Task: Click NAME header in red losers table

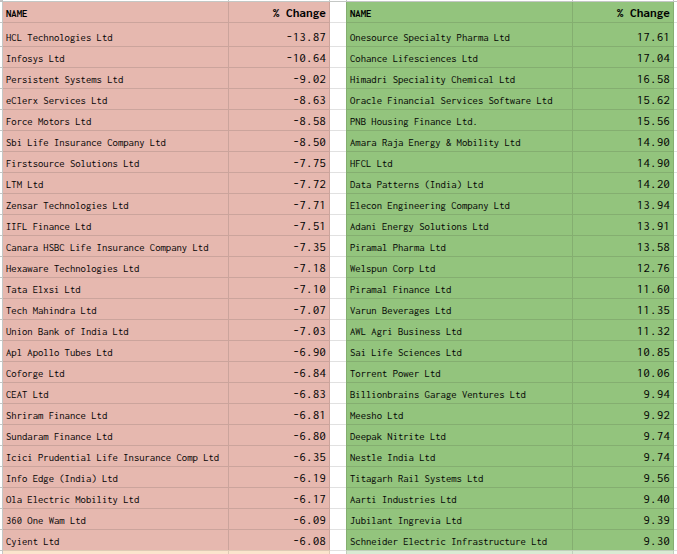Action: [16, 14]
